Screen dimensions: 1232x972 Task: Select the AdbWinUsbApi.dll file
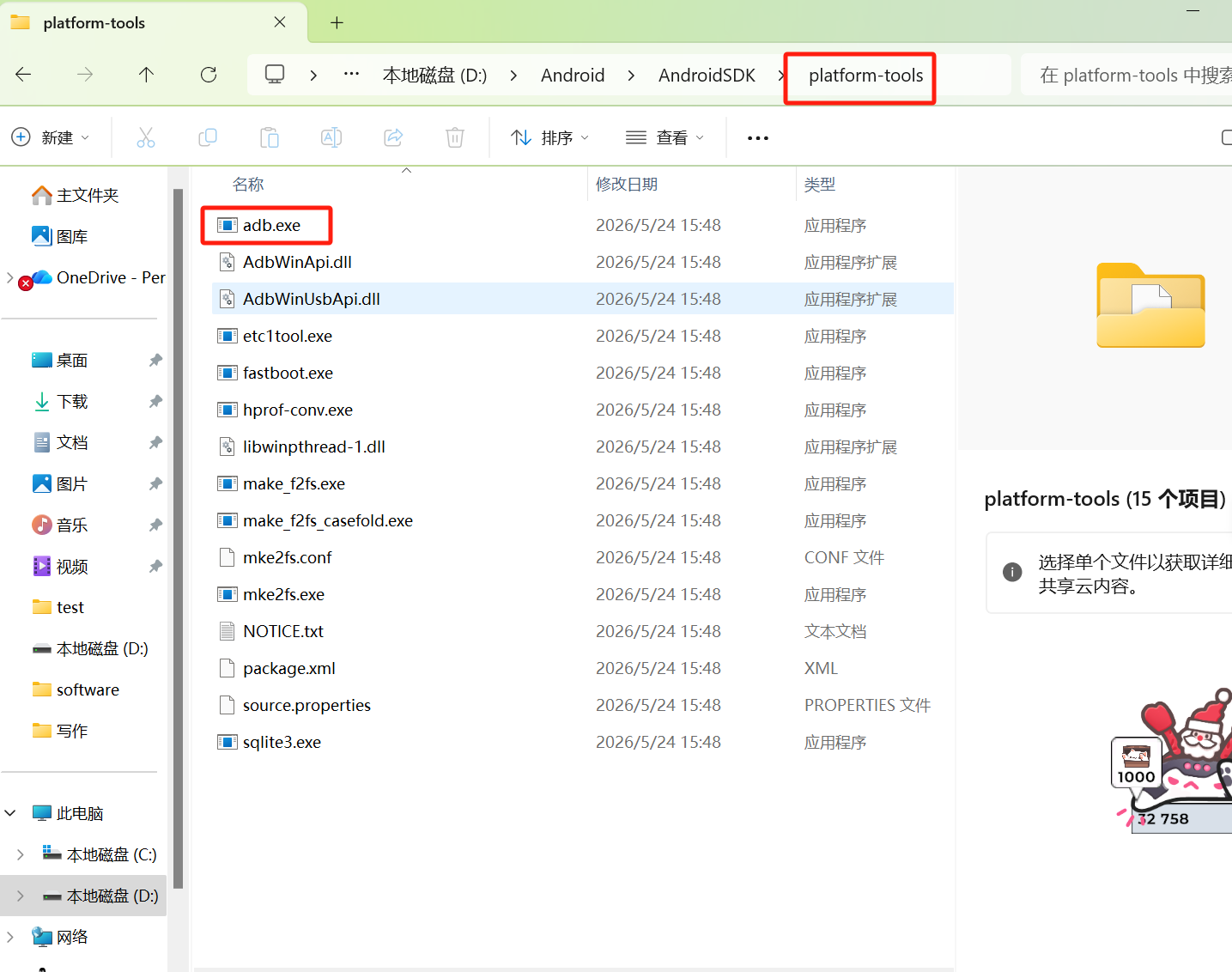click(x=582, y=299)
